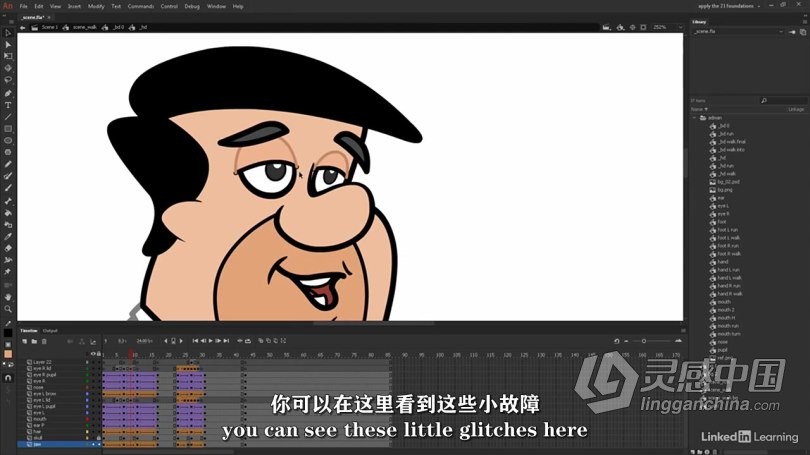
Task: Select the Oval tool
Action: 8,140
